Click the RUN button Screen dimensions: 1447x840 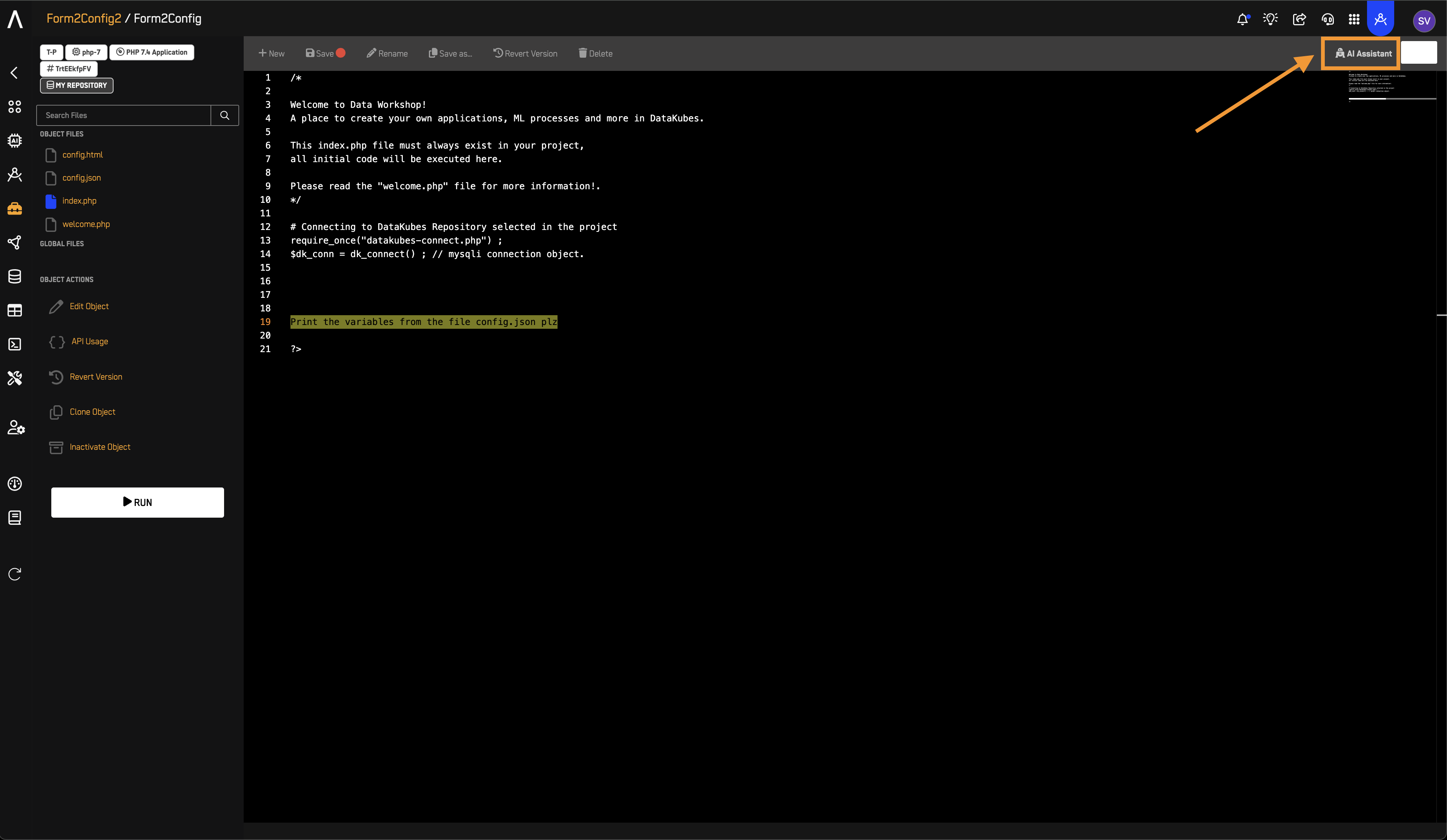click(x=137, y=503)
